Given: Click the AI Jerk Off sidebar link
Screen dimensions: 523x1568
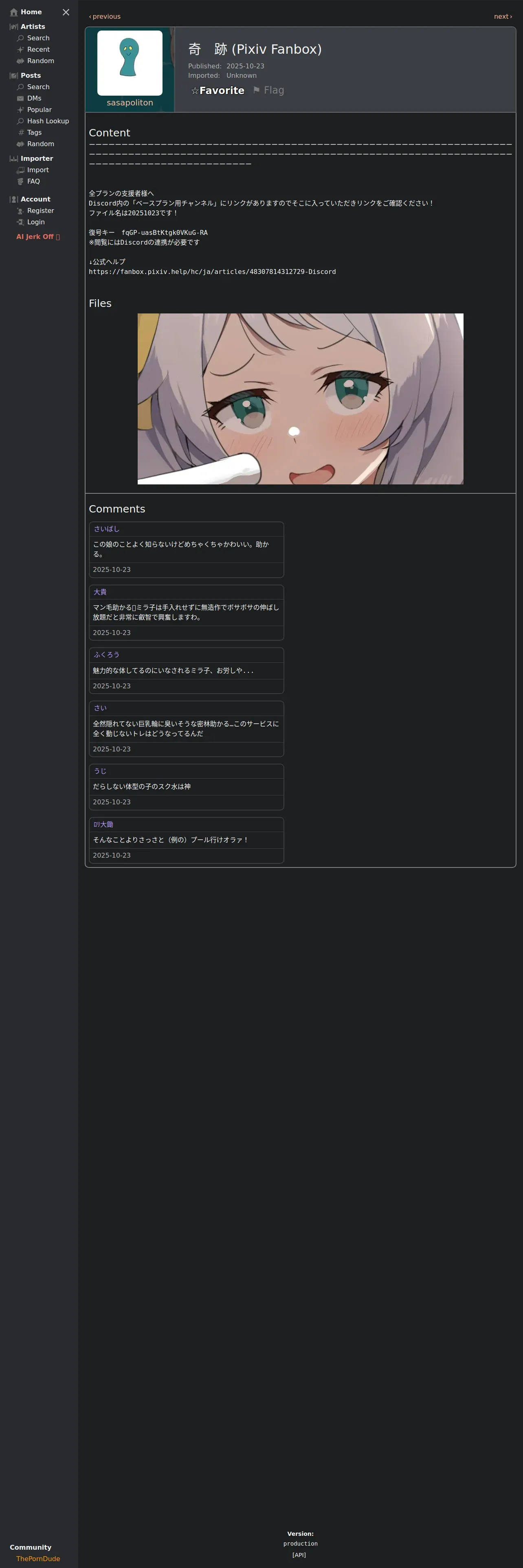Looking at the screenshot, I should [x=38, y=237].
